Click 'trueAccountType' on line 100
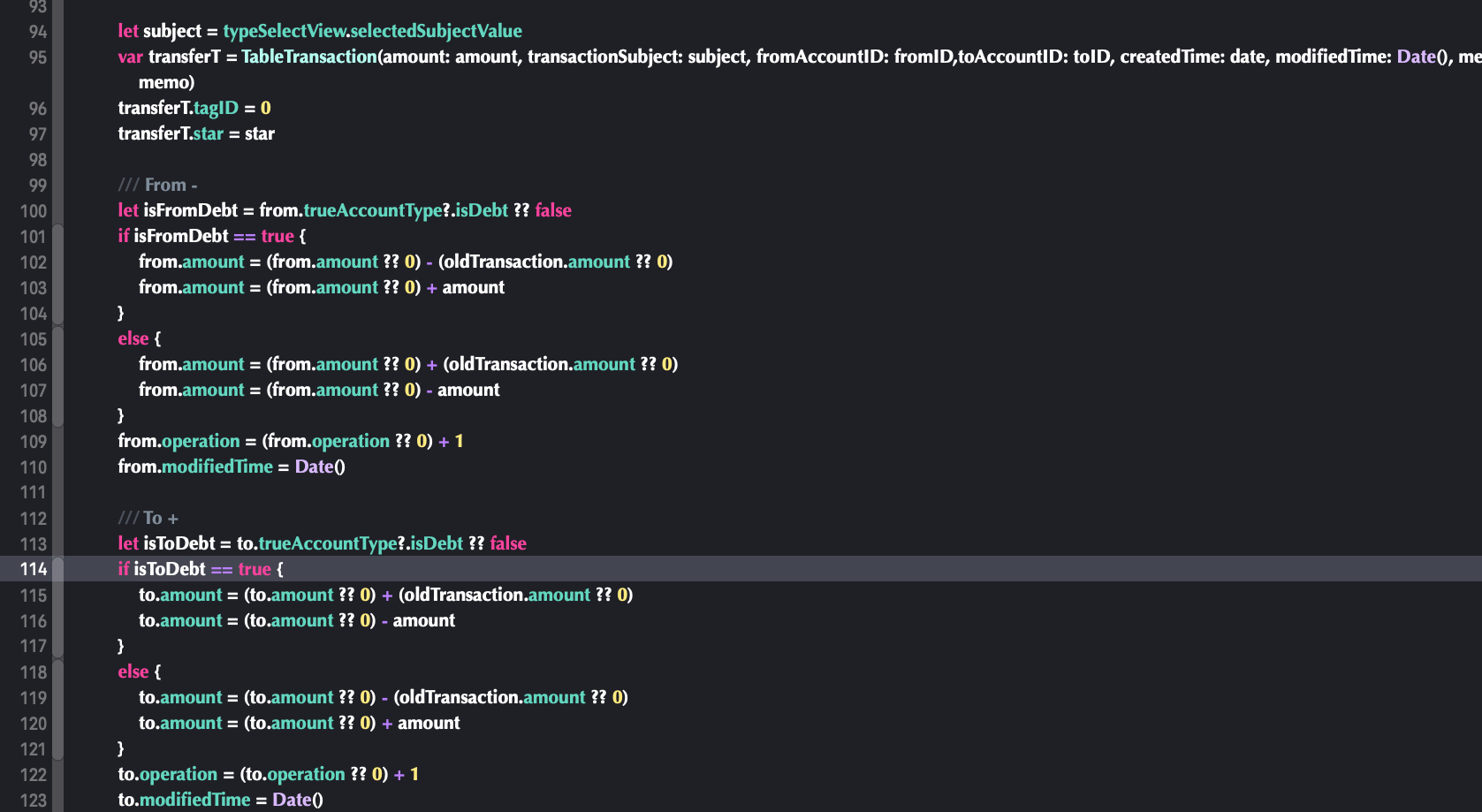 [372, 211]
